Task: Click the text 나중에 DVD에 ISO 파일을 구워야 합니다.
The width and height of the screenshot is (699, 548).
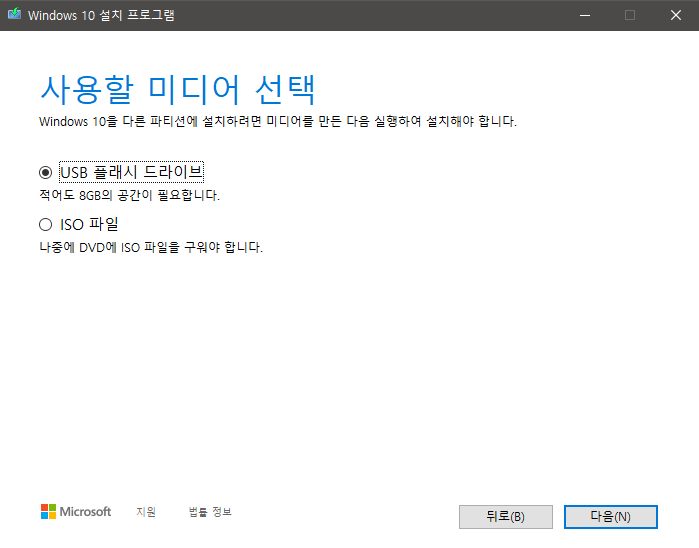Action: click(x=151, y=247)
